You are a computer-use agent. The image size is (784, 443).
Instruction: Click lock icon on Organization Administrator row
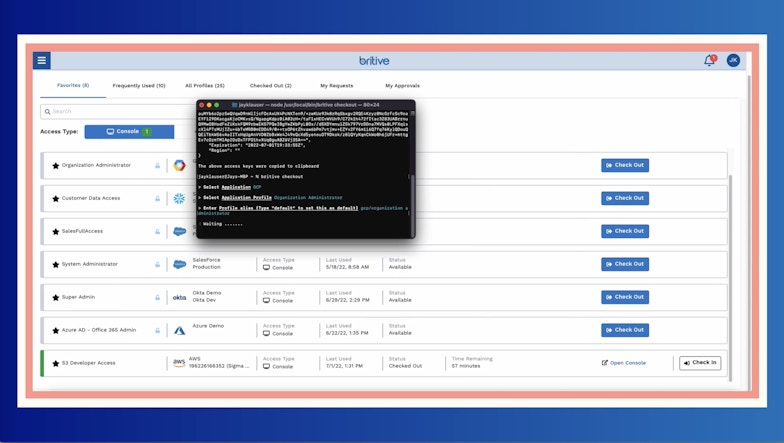coord(157,166)
